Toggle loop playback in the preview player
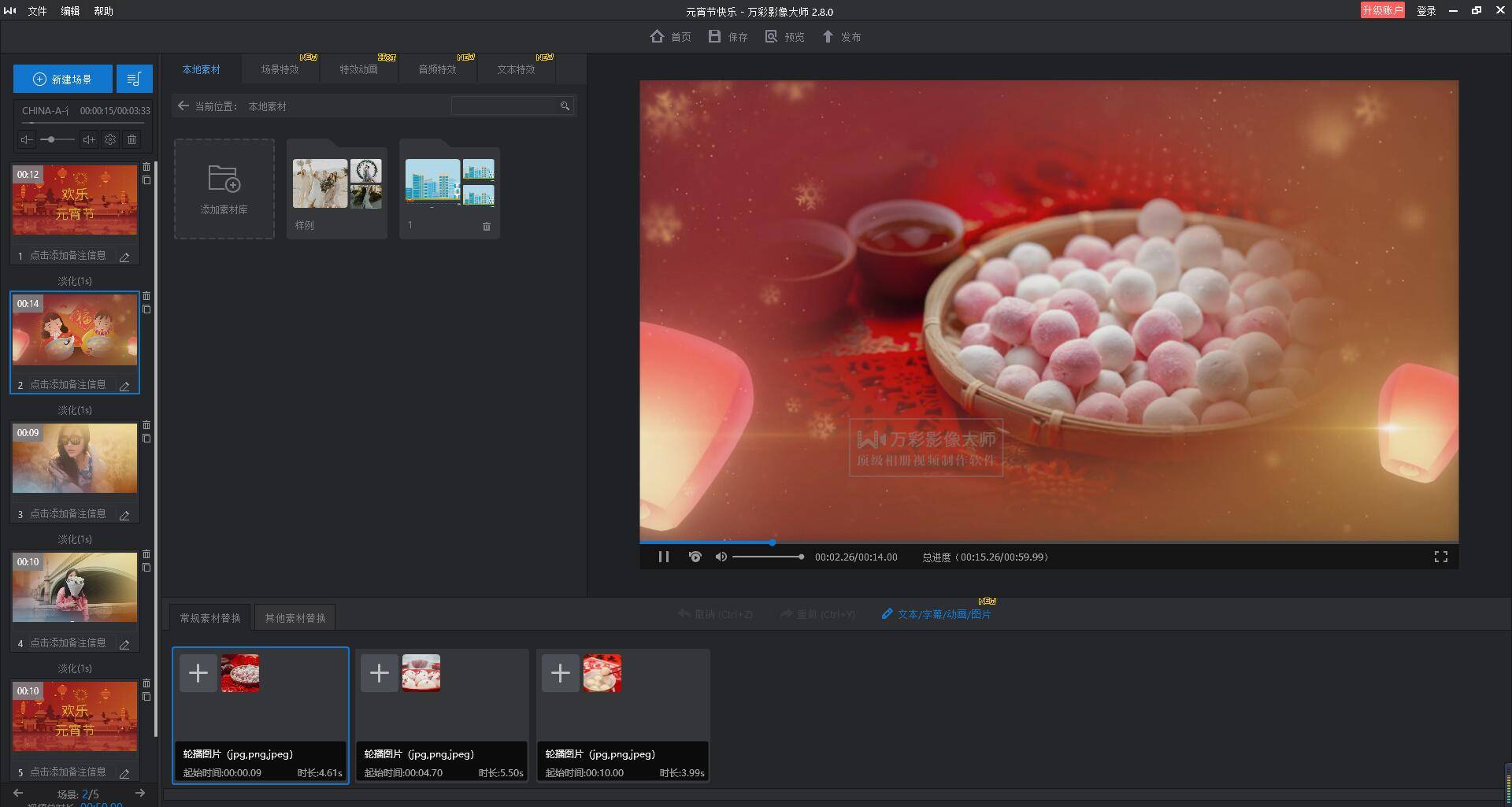The width and height of the screenshot is (1512, 807). click(x=695, y=557)
